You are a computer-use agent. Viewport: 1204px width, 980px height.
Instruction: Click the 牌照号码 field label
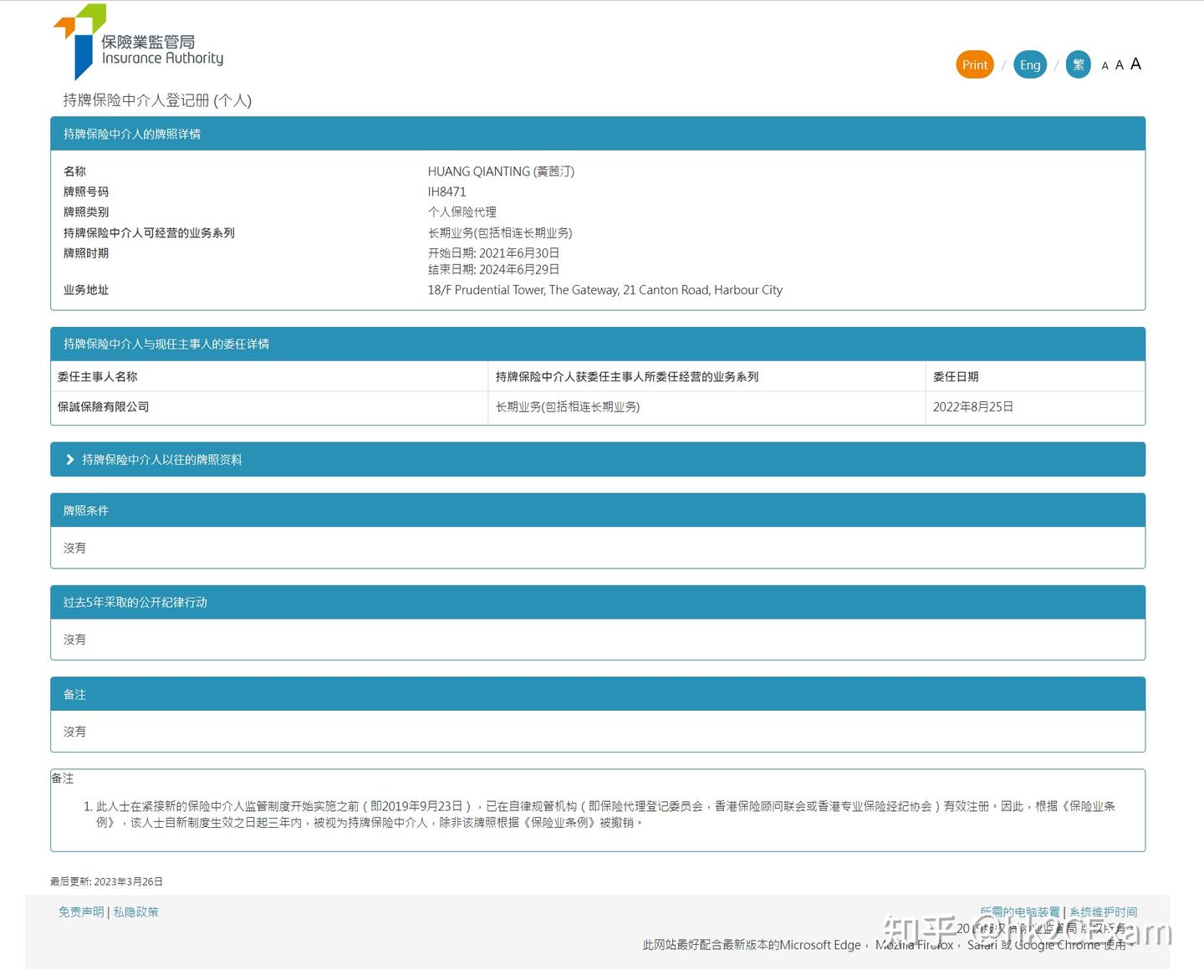coord(86,191)
